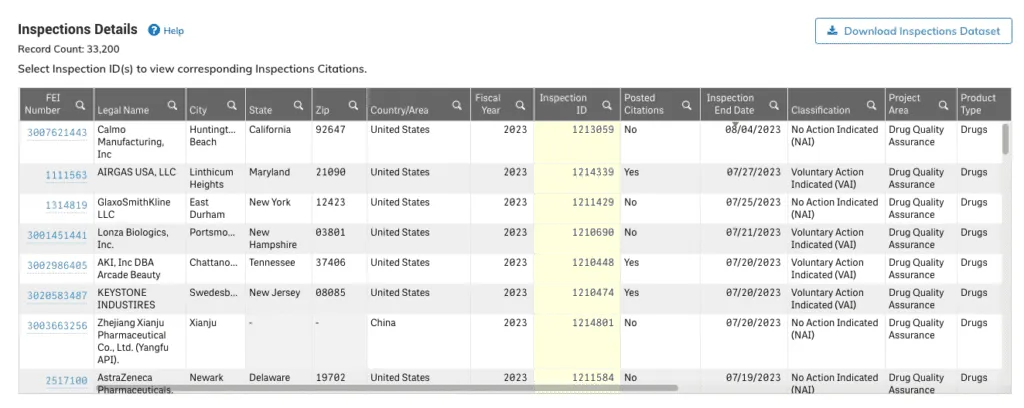Open FEI number 3003663256 link
The height and width of the screenshot is (408, 1024).
point(57,325)
